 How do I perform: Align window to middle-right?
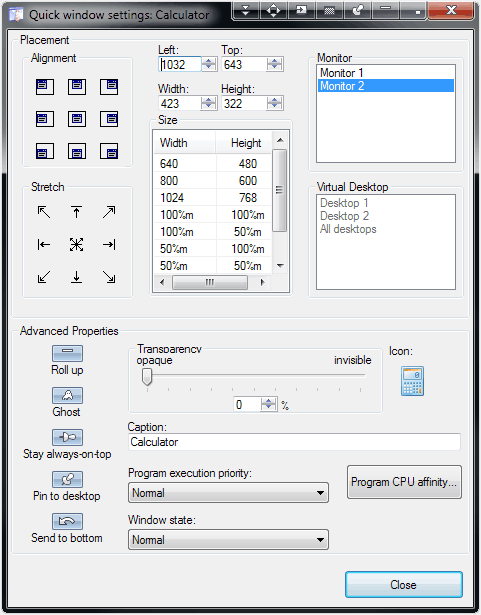[x=109, y=119]
